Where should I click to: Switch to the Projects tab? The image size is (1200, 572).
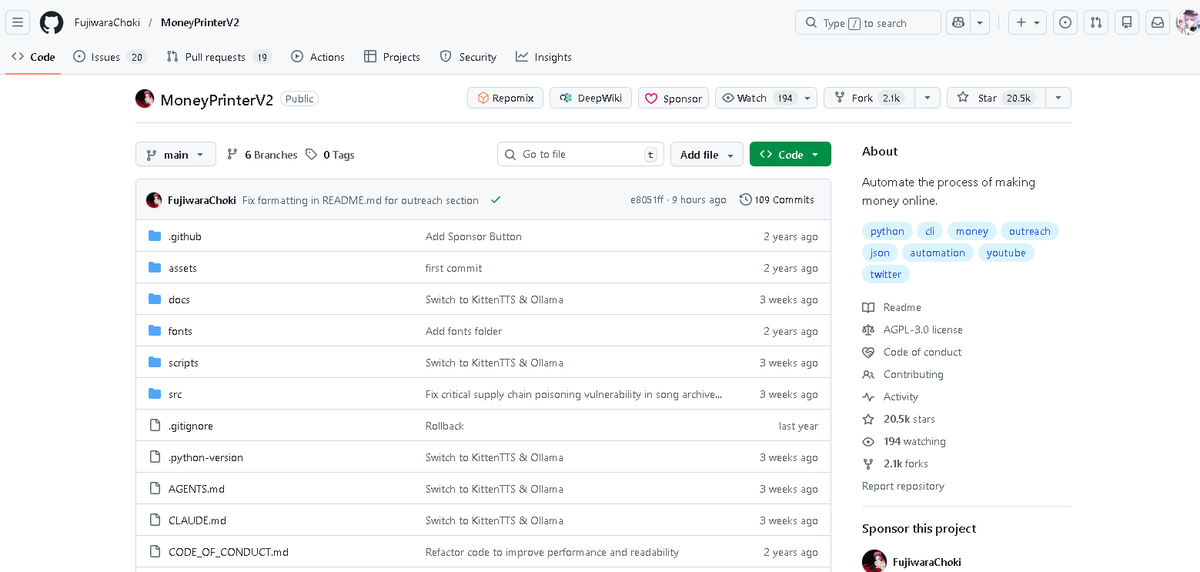point(392,57)
